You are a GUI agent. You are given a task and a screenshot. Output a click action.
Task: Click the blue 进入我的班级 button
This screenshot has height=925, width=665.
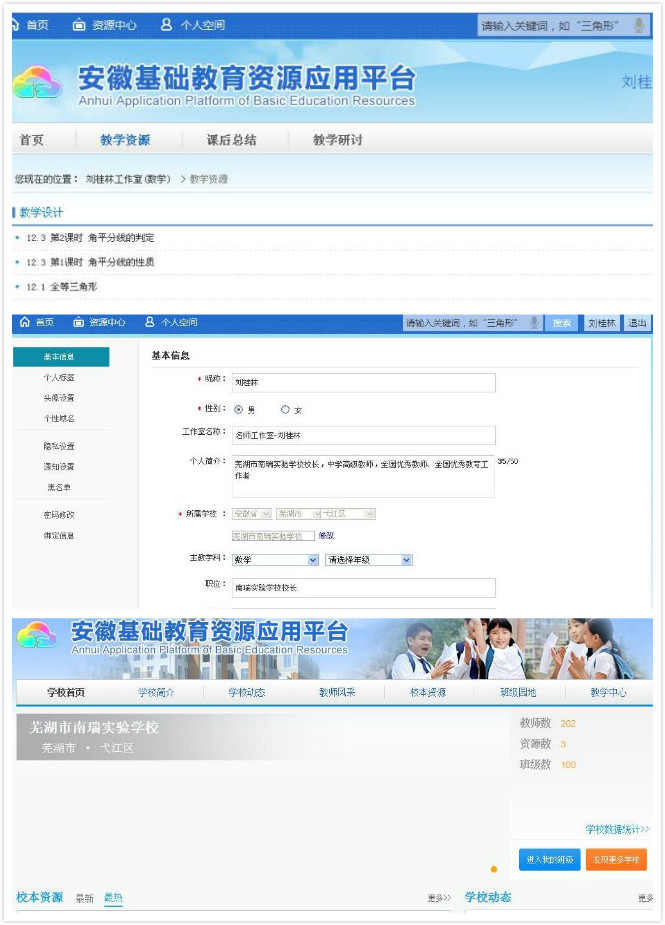tap(549, 860)
